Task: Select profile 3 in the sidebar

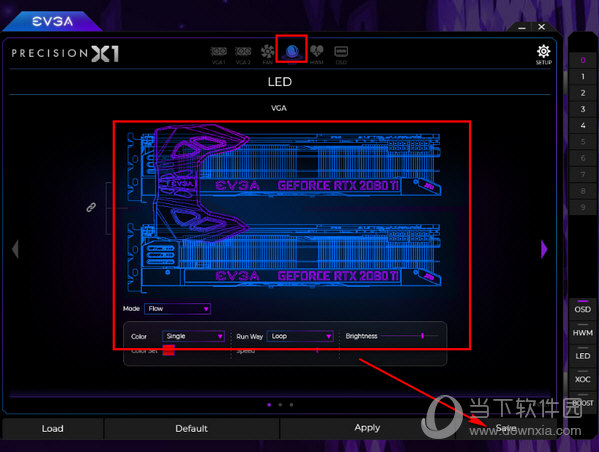Action: (583, 109)
